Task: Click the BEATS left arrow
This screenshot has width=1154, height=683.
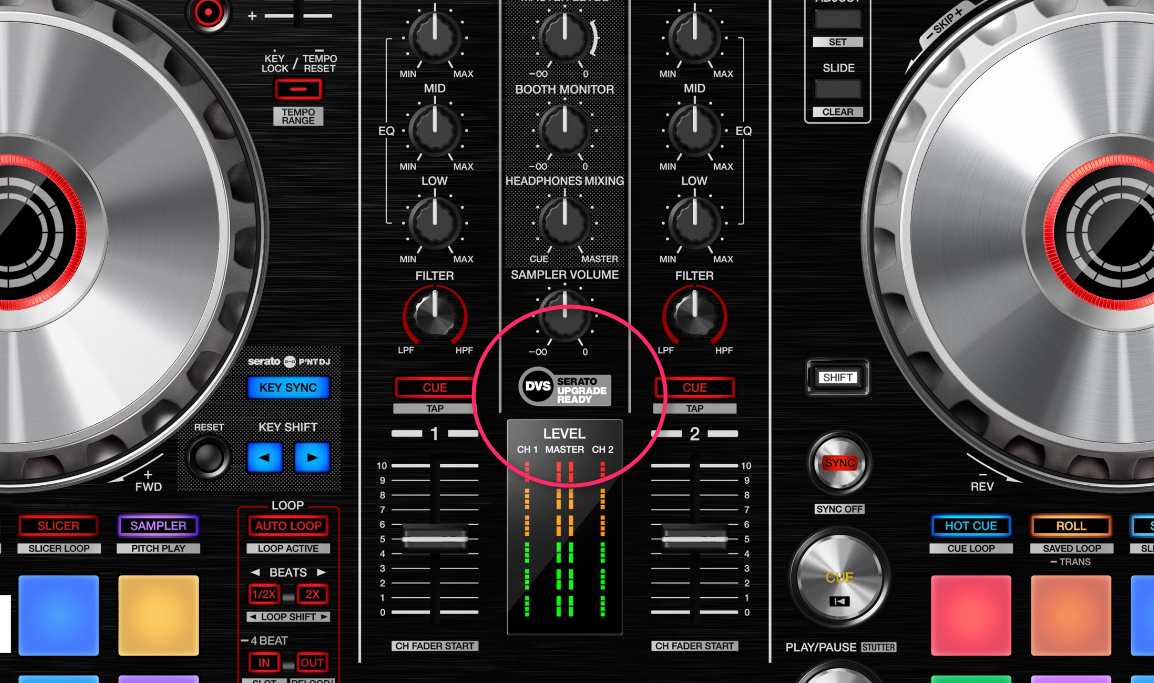Action: point(254,571)
